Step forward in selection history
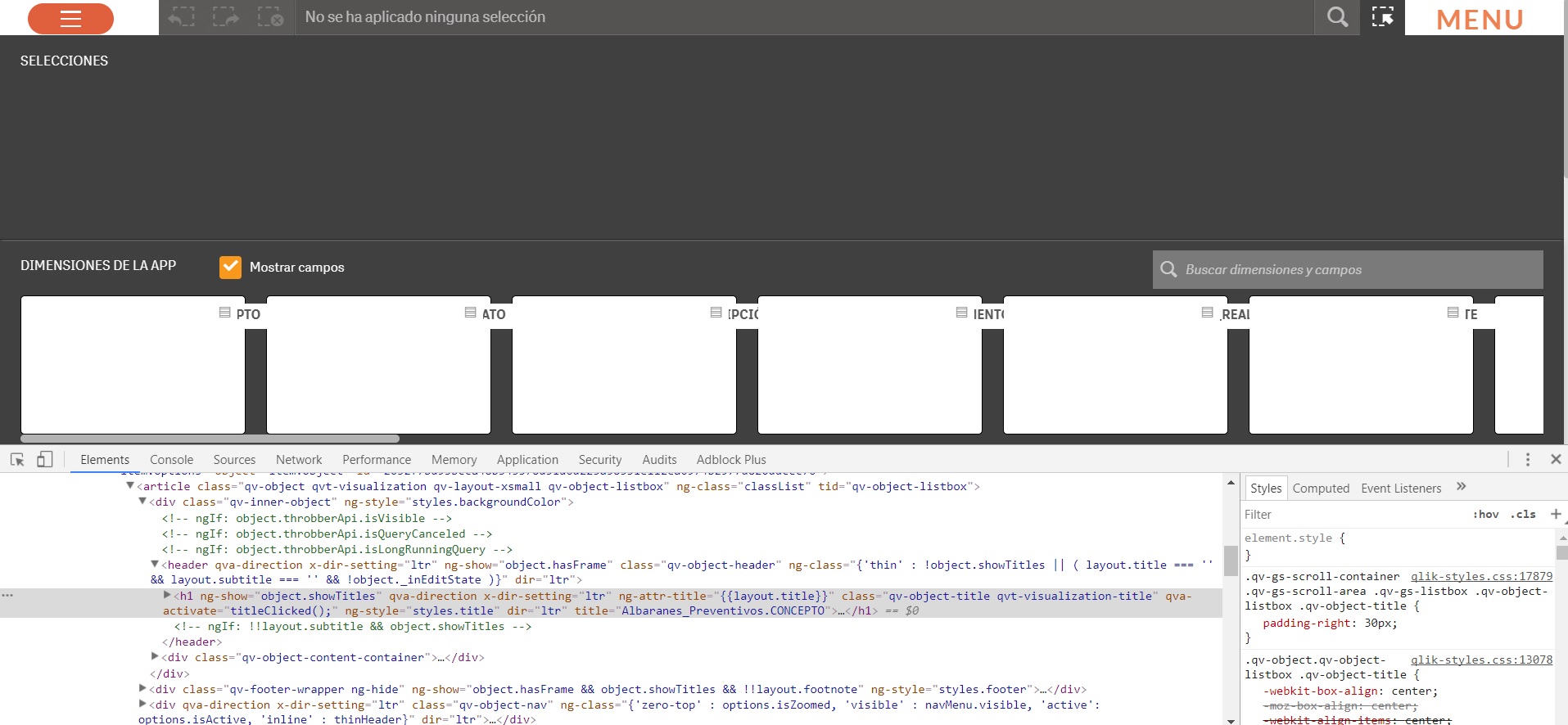 pos(226,17)
